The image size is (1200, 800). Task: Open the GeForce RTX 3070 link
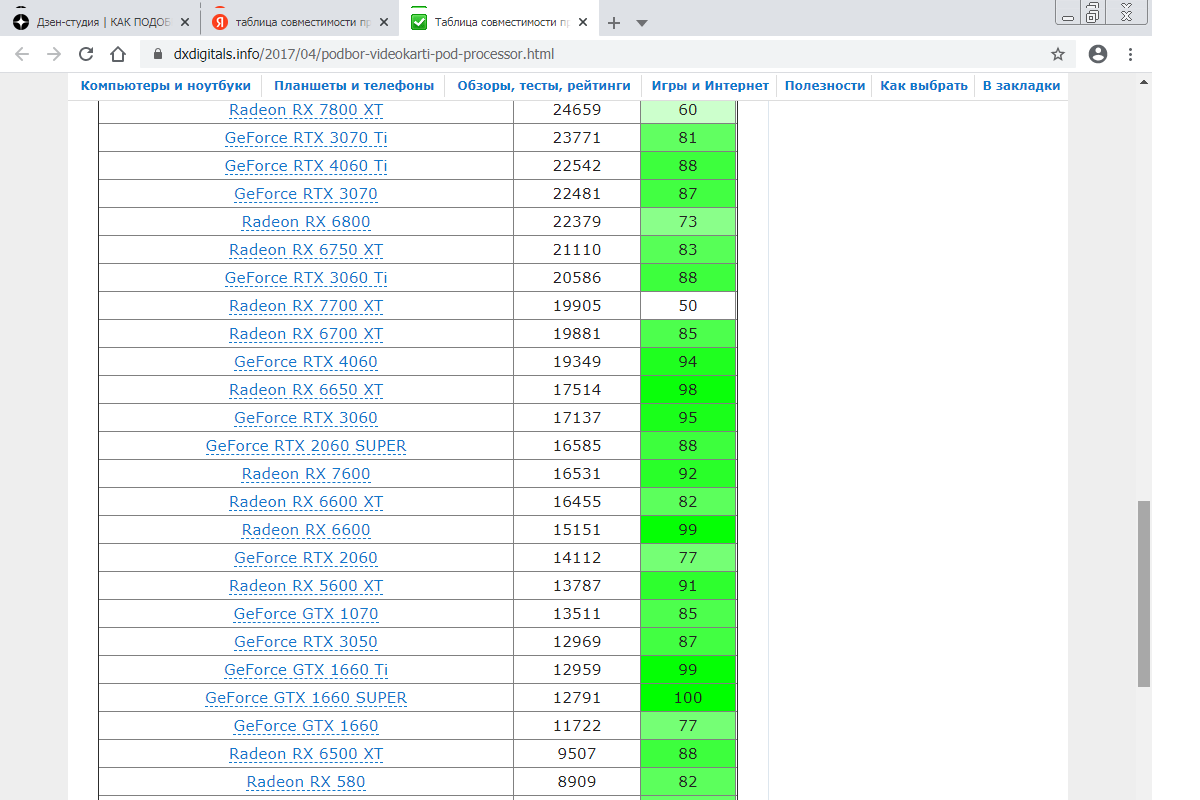tap(306, 194)
